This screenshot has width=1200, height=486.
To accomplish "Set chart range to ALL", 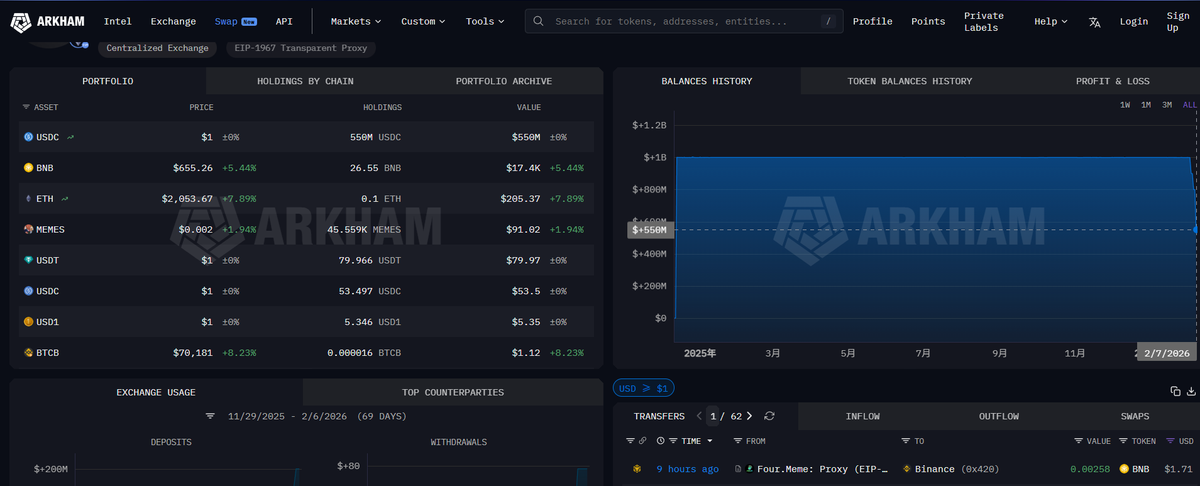I will 1190,105.
